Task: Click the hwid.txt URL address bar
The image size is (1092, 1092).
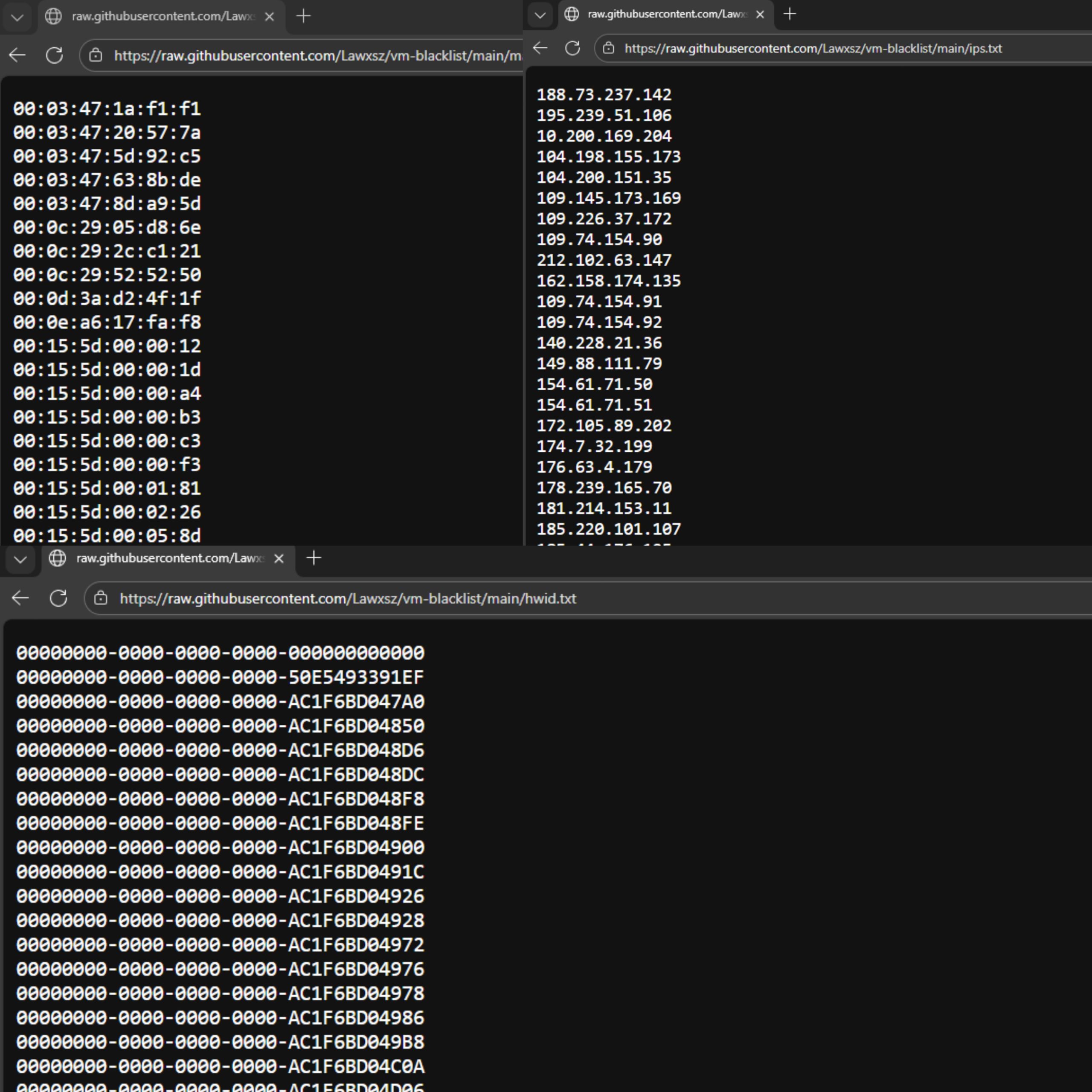Action: tap(588, 598)
